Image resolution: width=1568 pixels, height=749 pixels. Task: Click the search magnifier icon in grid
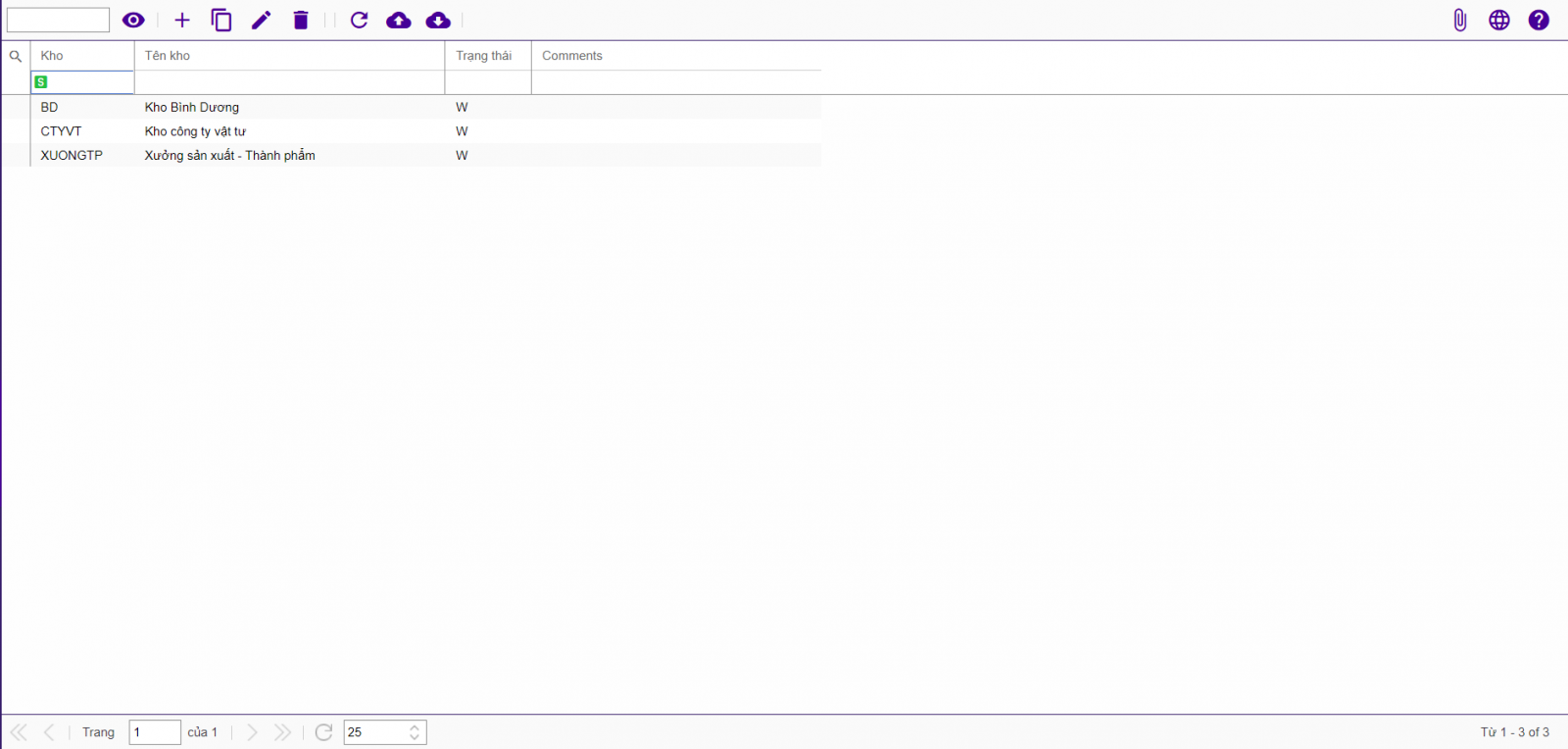coord(16,56)
